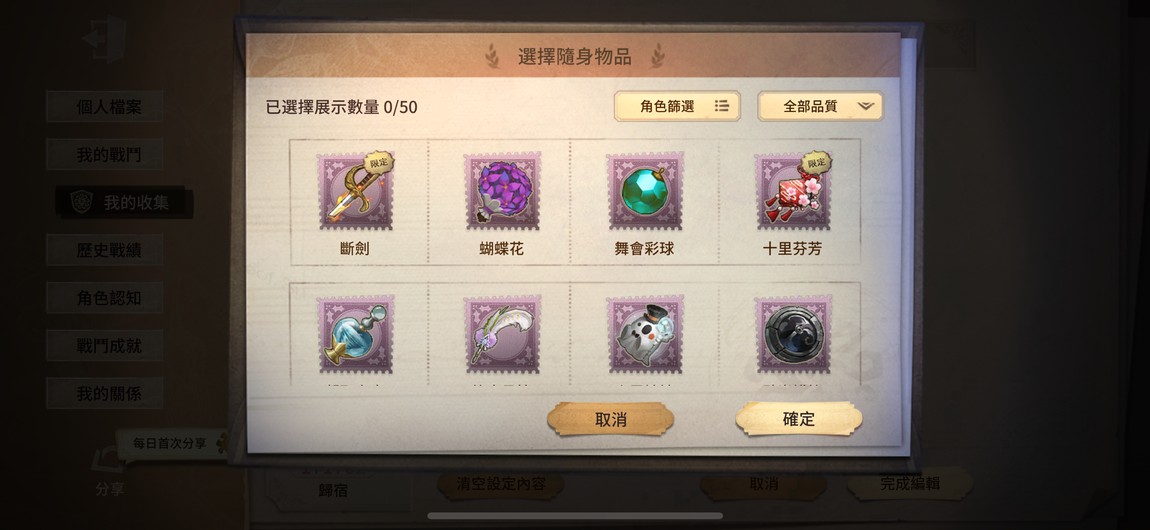This screenshot has height=530, width=1150.
Task: Pick the 舞會彩球 green ball stamp
Action: tap(645, 192)
